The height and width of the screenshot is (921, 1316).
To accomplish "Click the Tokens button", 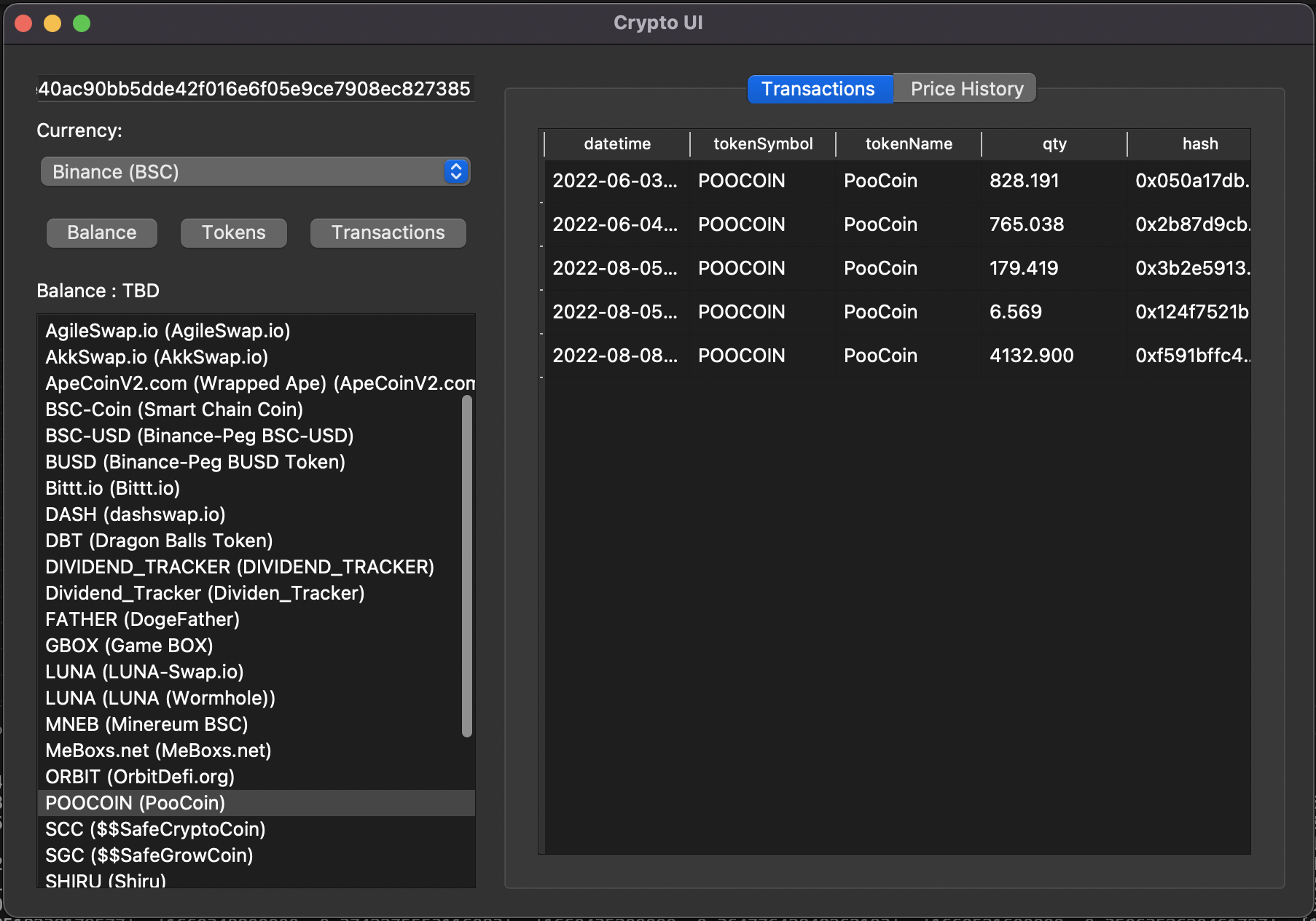I will (234, 232).
